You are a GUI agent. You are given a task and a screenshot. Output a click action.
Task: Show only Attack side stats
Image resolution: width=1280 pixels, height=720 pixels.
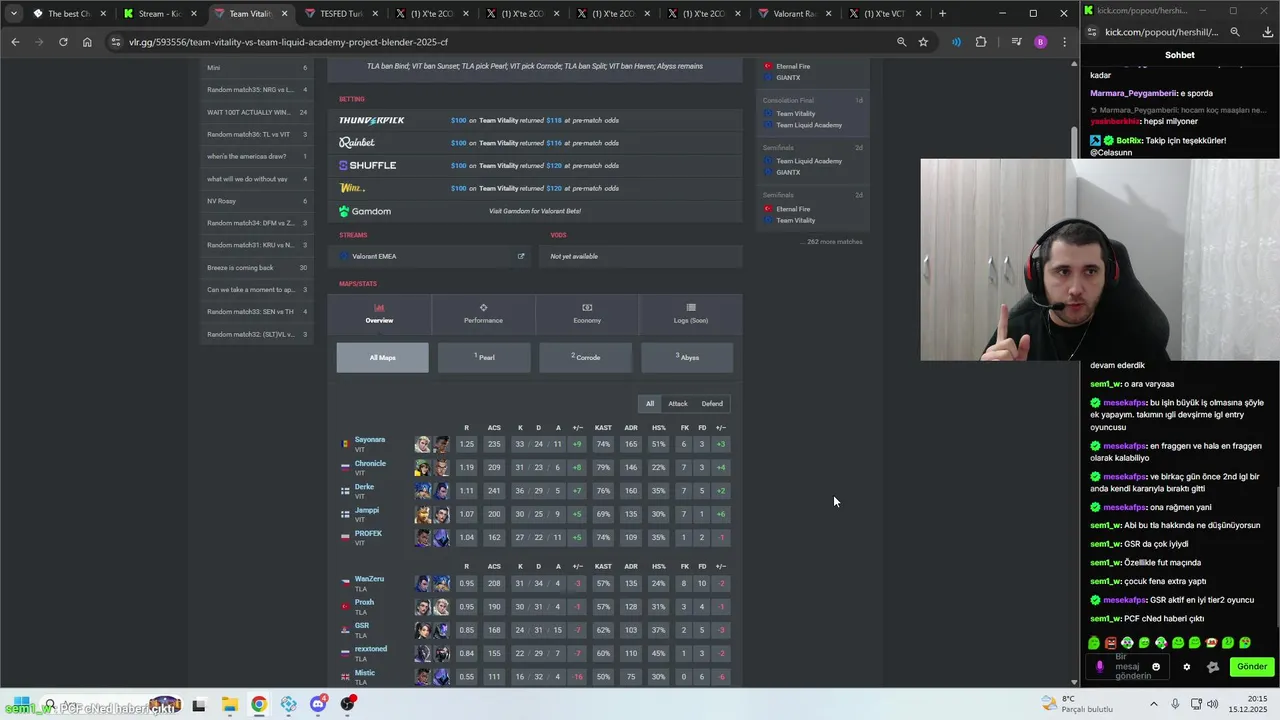tap(678, 404)
